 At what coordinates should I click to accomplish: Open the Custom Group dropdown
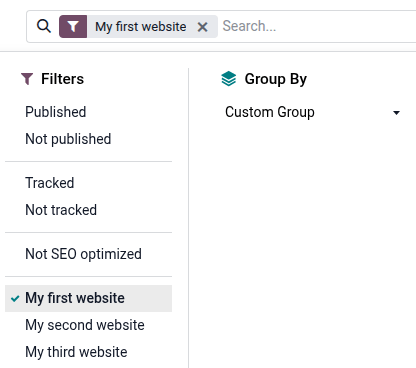point(312,112)
